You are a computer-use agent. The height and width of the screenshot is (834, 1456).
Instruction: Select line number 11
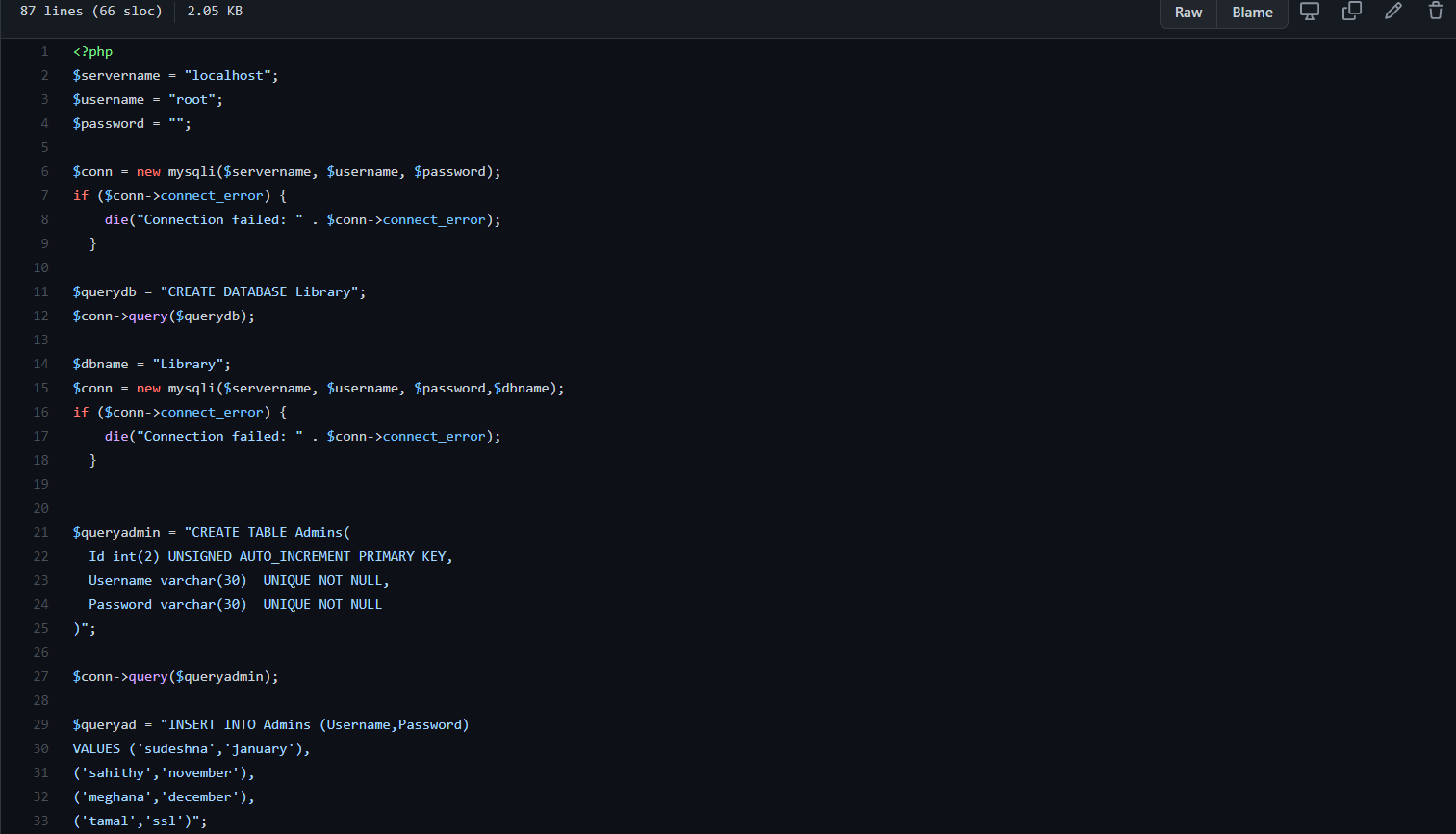(40, 291)
